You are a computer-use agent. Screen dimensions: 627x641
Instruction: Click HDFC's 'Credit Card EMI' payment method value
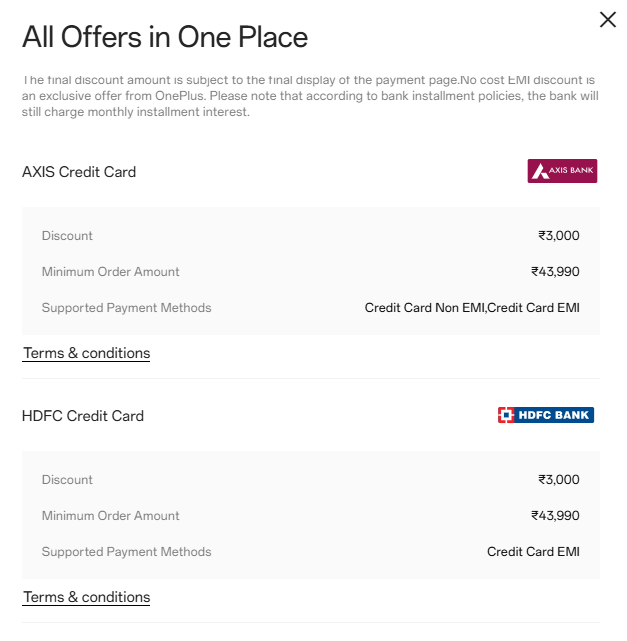click(533, 552)
